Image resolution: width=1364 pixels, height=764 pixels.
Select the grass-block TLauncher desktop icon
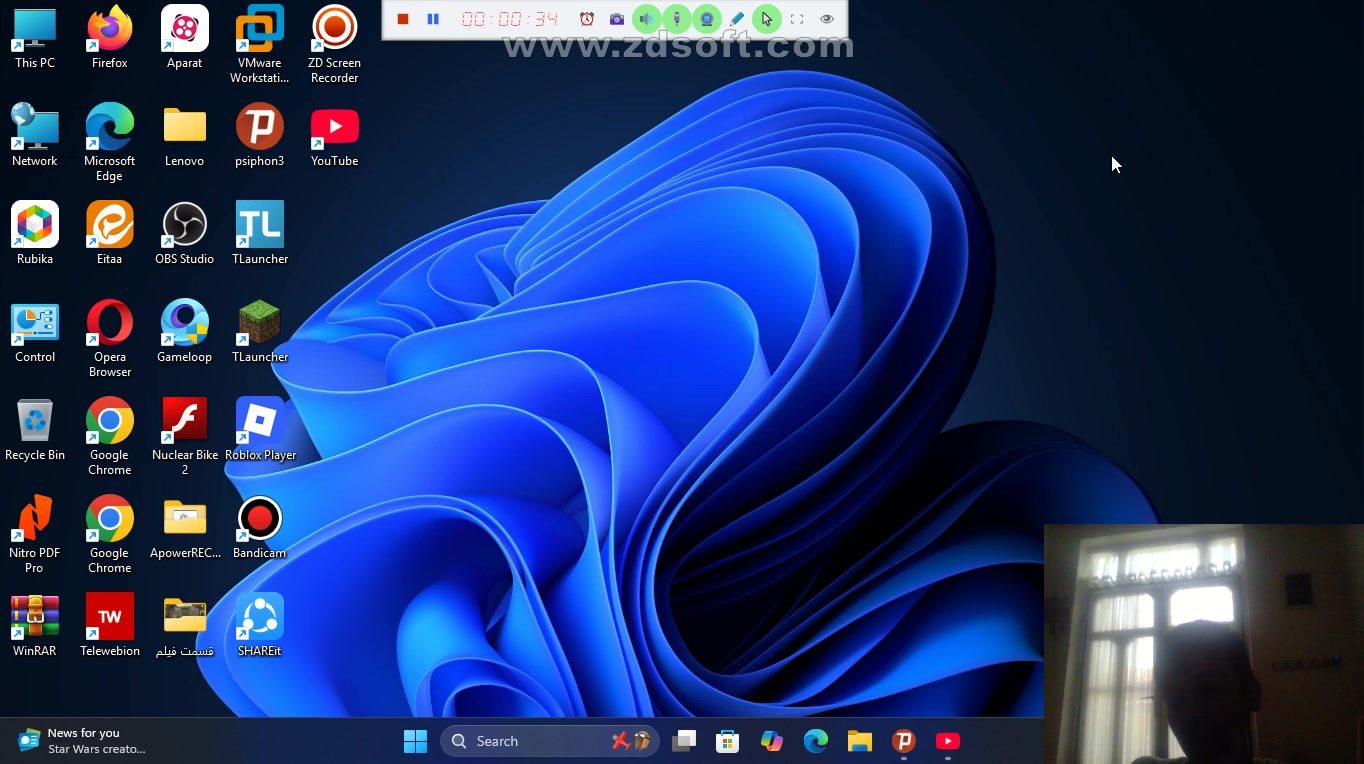point(260,332)
